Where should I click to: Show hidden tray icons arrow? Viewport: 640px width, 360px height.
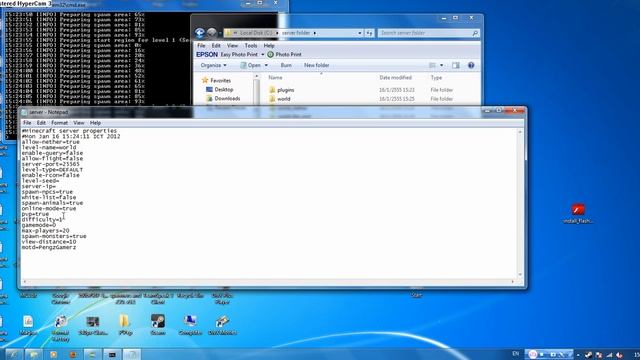click(x=578, y=355)
